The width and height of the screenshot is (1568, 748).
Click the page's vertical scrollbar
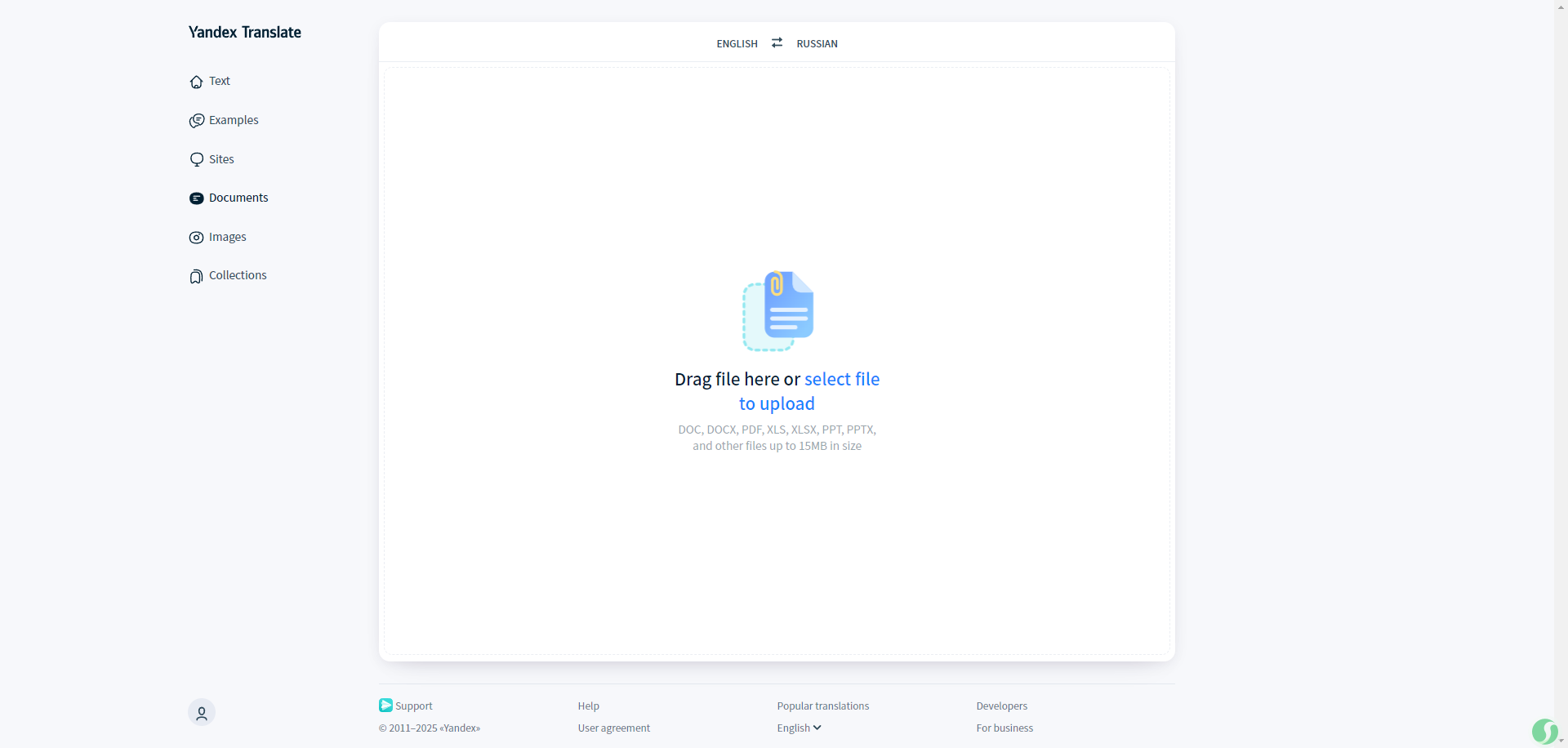(x=1561, y=367)
